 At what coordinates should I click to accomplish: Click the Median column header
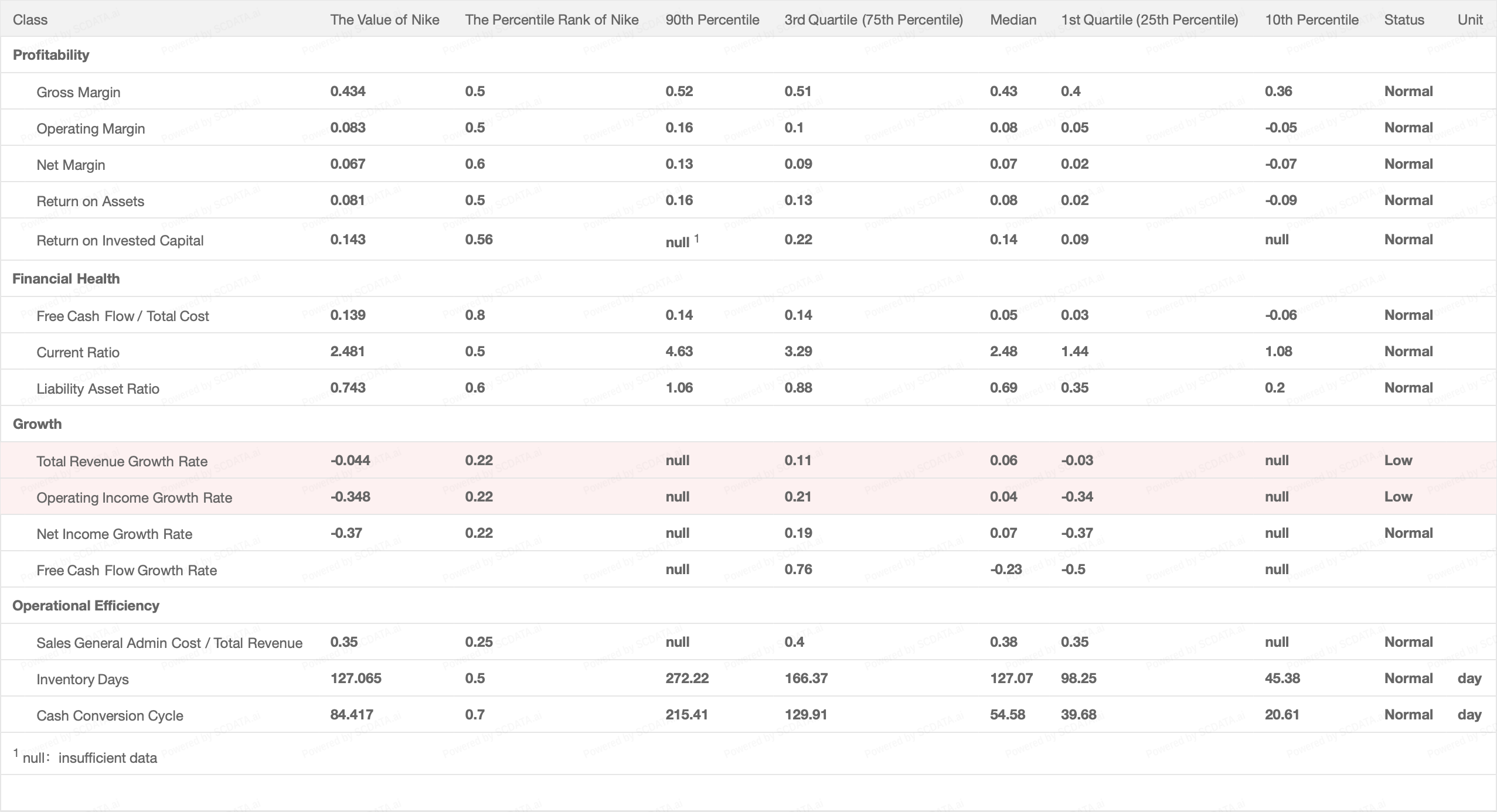tap(1013, 20)
